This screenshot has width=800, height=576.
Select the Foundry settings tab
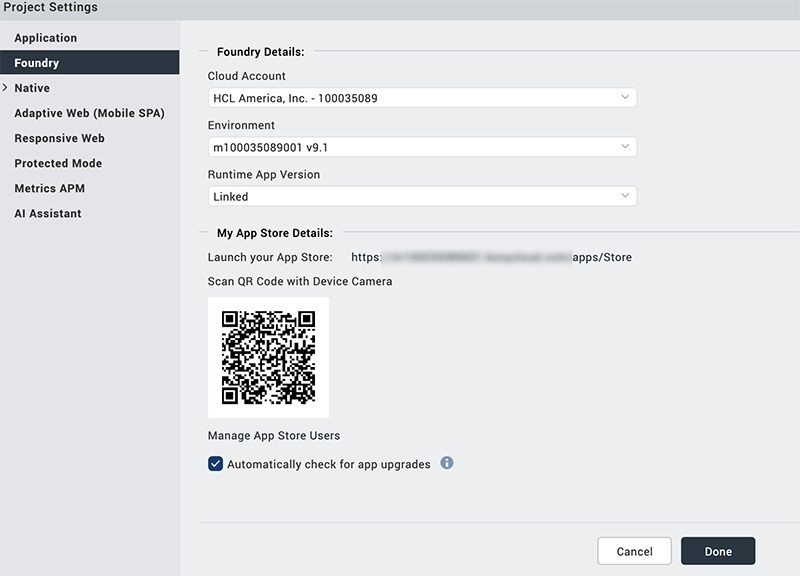click(x=37, y=63)
